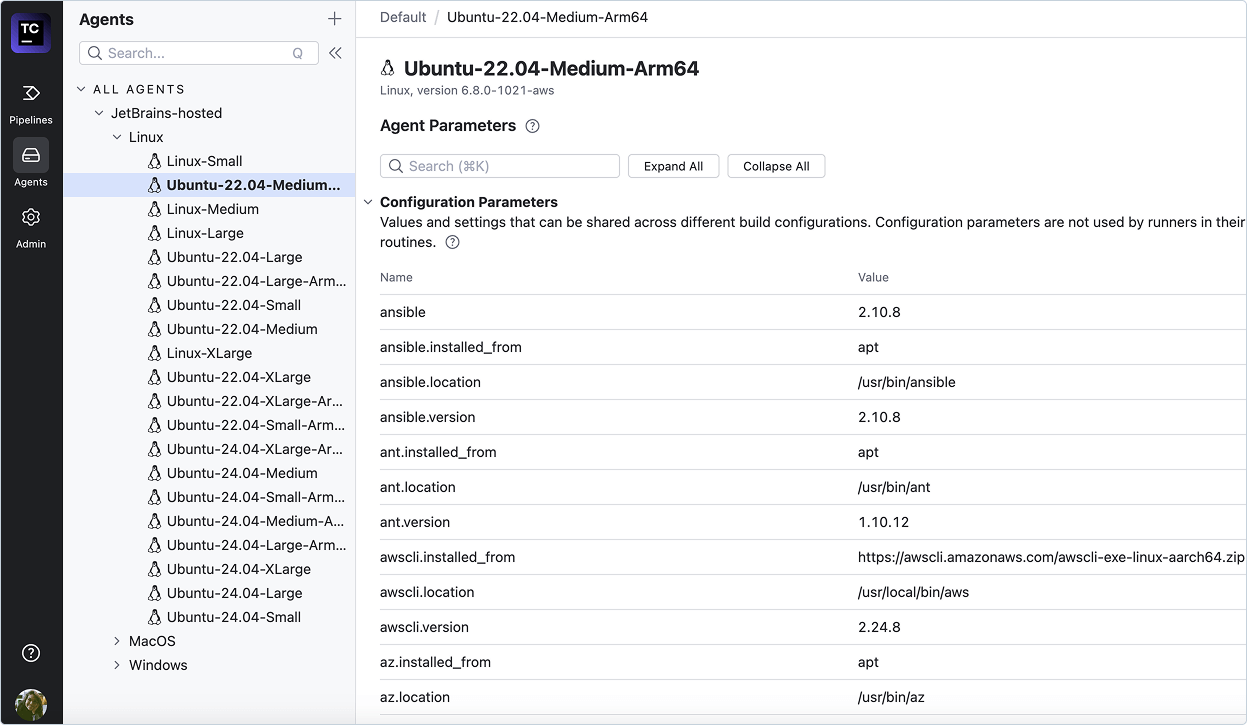This screenshot has width=1247, height=725.
Task: Click the penguin icon next to Ubuntu-24.04-Medium
Action: tap(154, 473)
